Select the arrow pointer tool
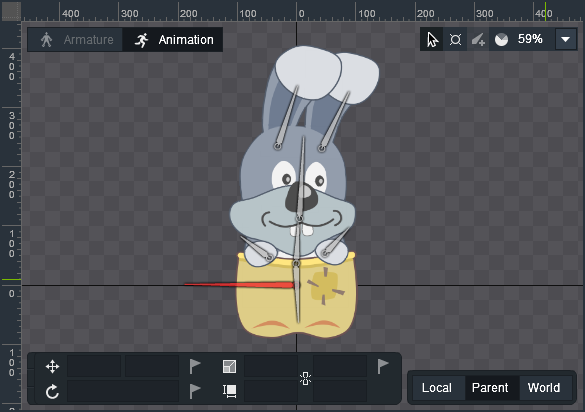The height and width of the screenshot is (412, 585). (432, 39)
